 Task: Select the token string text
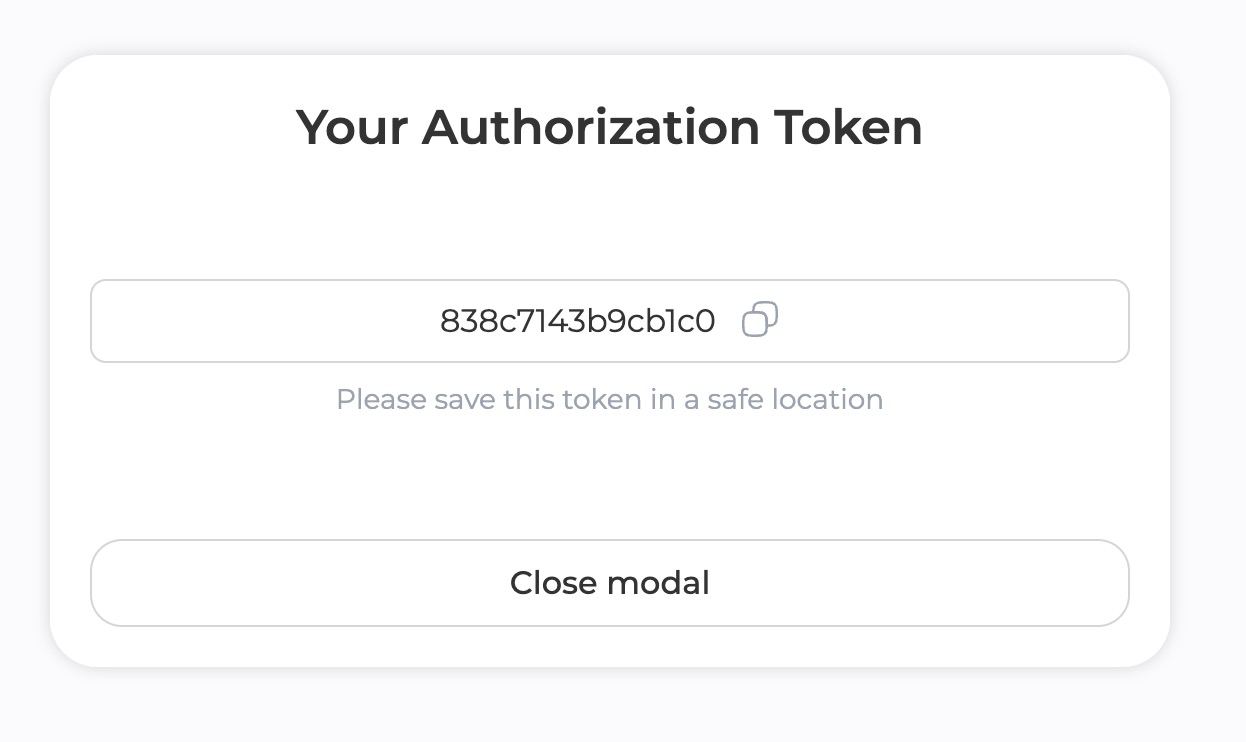pyautogui.click(x=577, y=321)
